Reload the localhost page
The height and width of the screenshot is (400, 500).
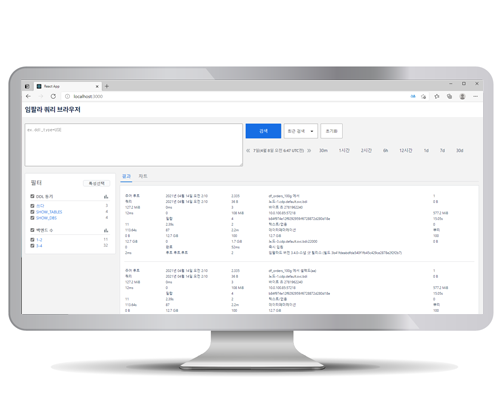click(53, 96)
